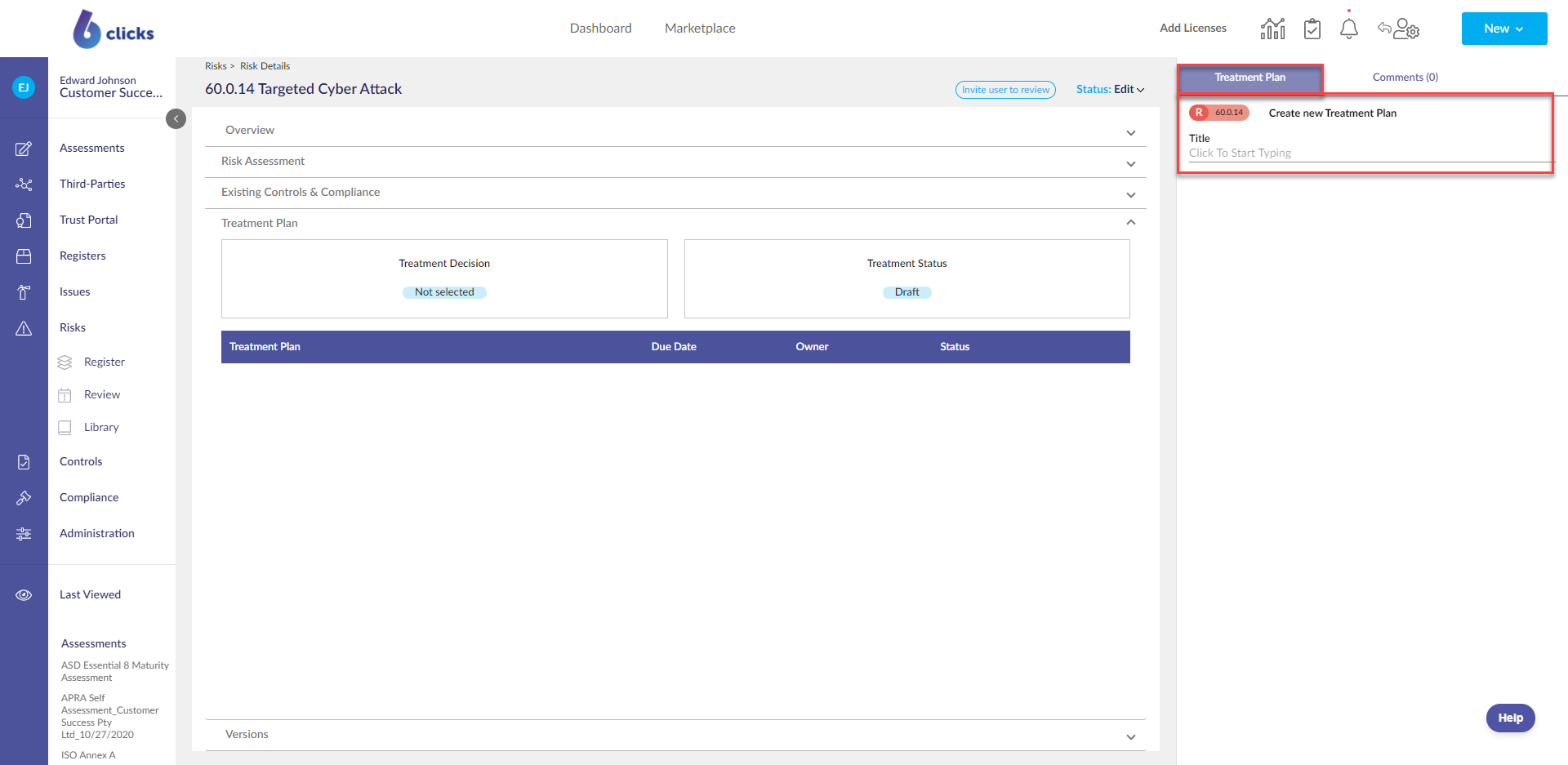
Task: Open the Status: Edit dropdown
Action: [x=1110, y=89]
